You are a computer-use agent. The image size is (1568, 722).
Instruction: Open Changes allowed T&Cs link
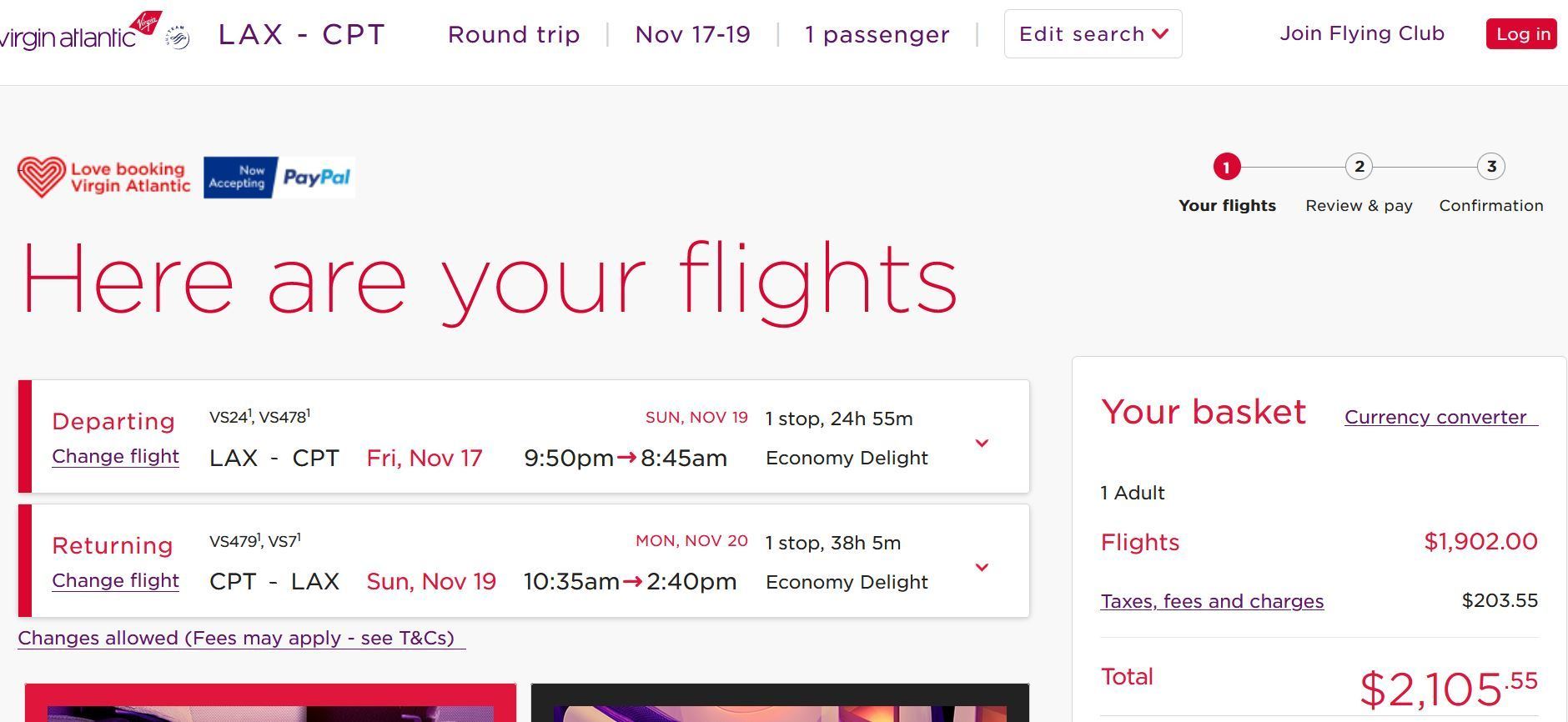click(242, 639)
